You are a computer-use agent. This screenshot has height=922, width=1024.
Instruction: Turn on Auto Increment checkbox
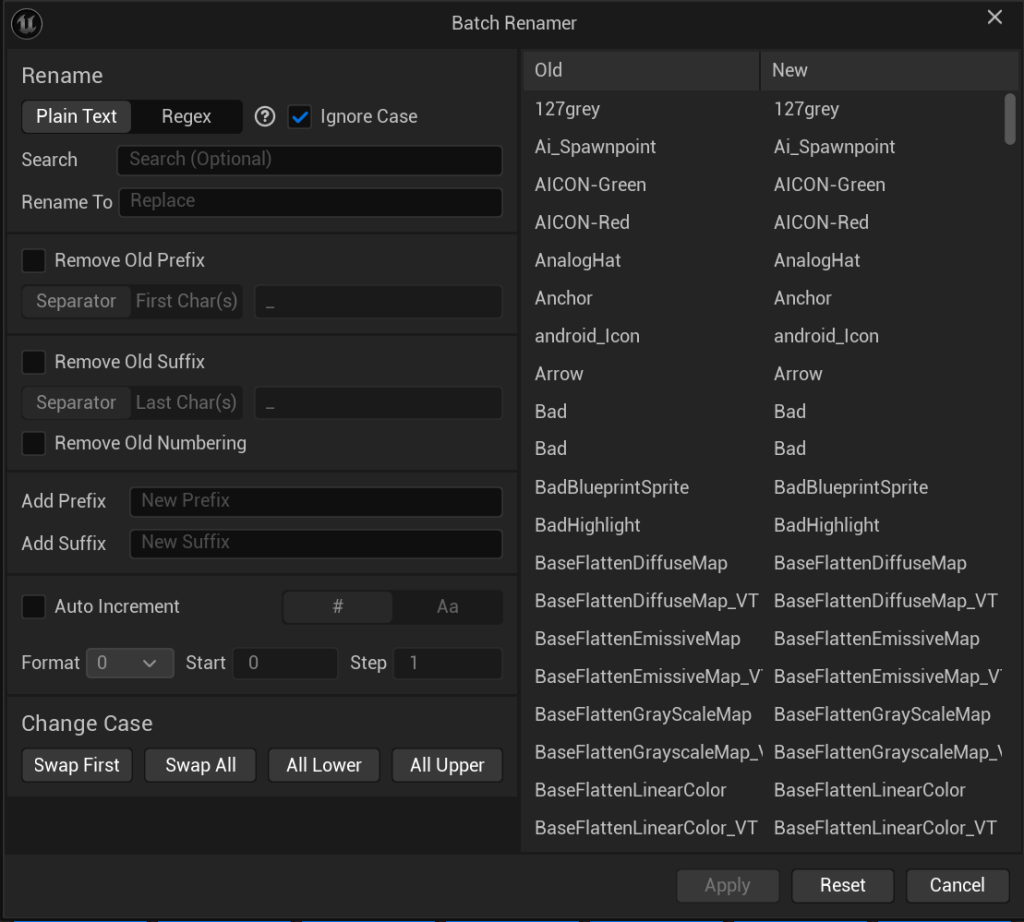click(x=34, y=607)
